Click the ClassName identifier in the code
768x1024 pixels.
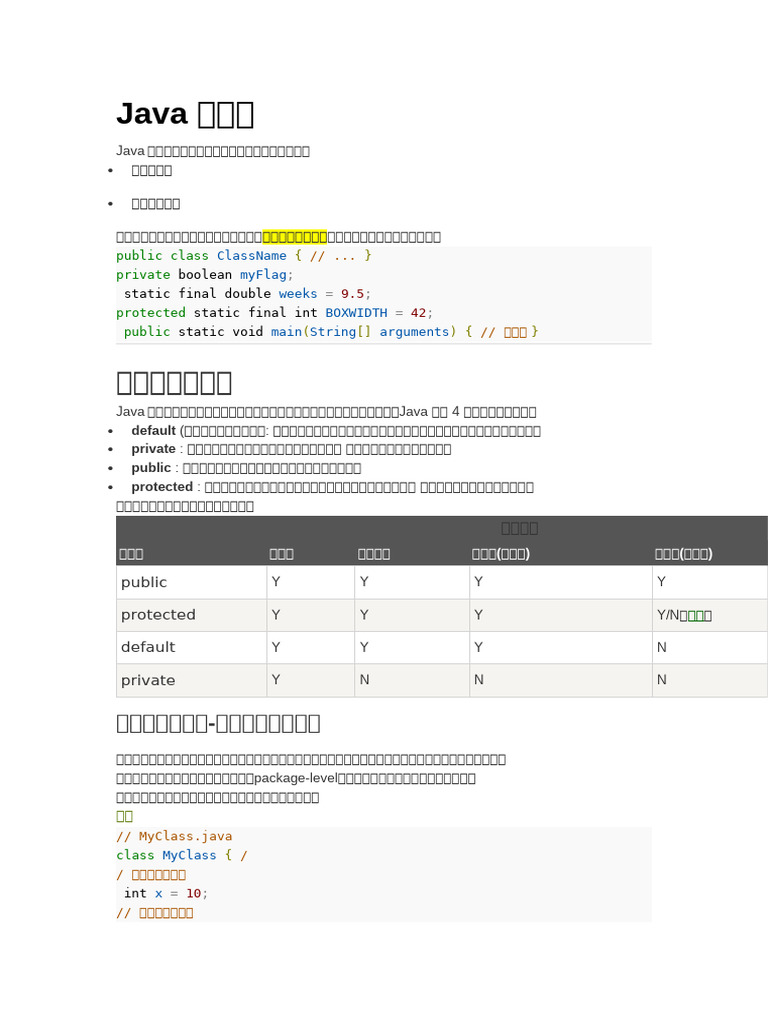click(x=251, y=255)
